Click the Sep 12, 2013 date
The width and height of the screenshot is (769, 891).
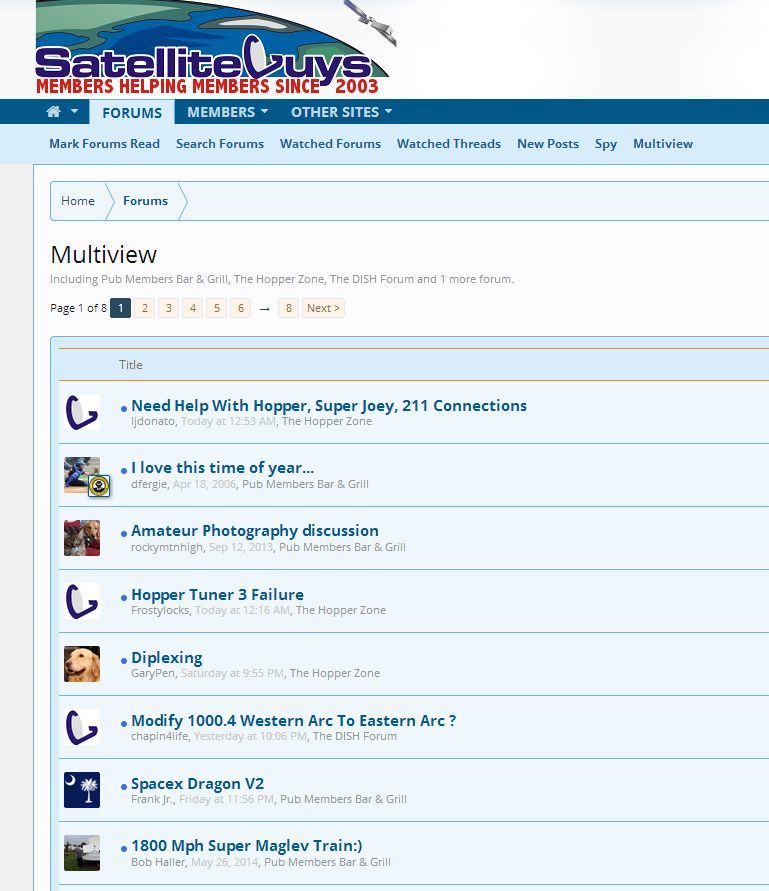pyautogui.click(x=241, y=547)
